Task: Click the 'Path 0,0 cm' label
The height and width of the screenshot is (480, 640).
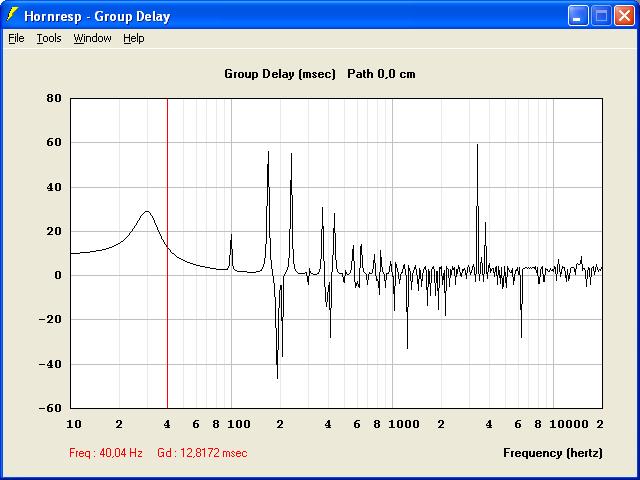Action: click(x=381, y=74)
